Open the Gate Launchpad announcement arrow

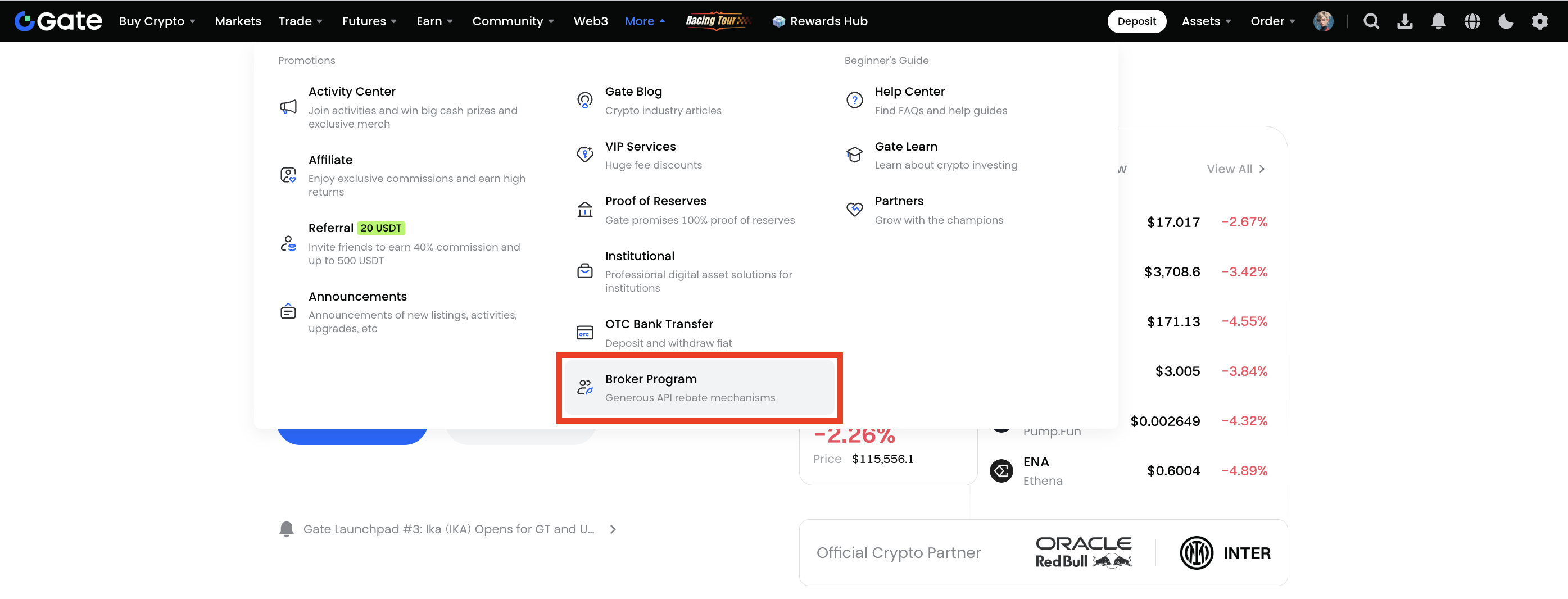(613, 529)
